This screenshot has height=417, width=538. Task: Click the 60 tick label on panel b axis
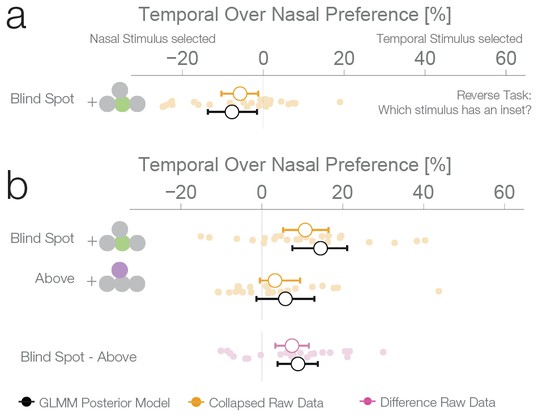(504, 192)
